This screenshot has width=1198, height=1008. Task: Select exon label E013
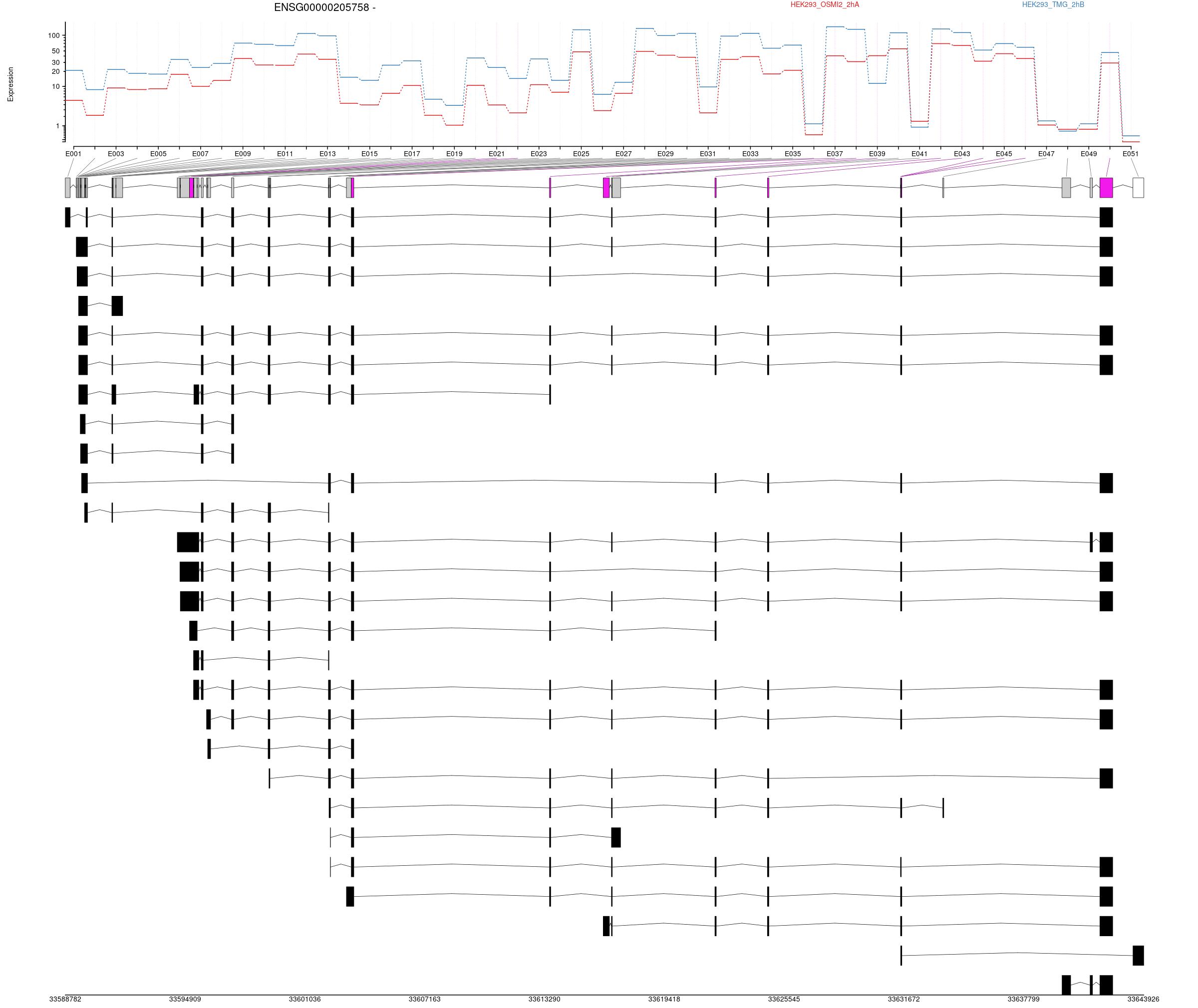coord(327,154)
